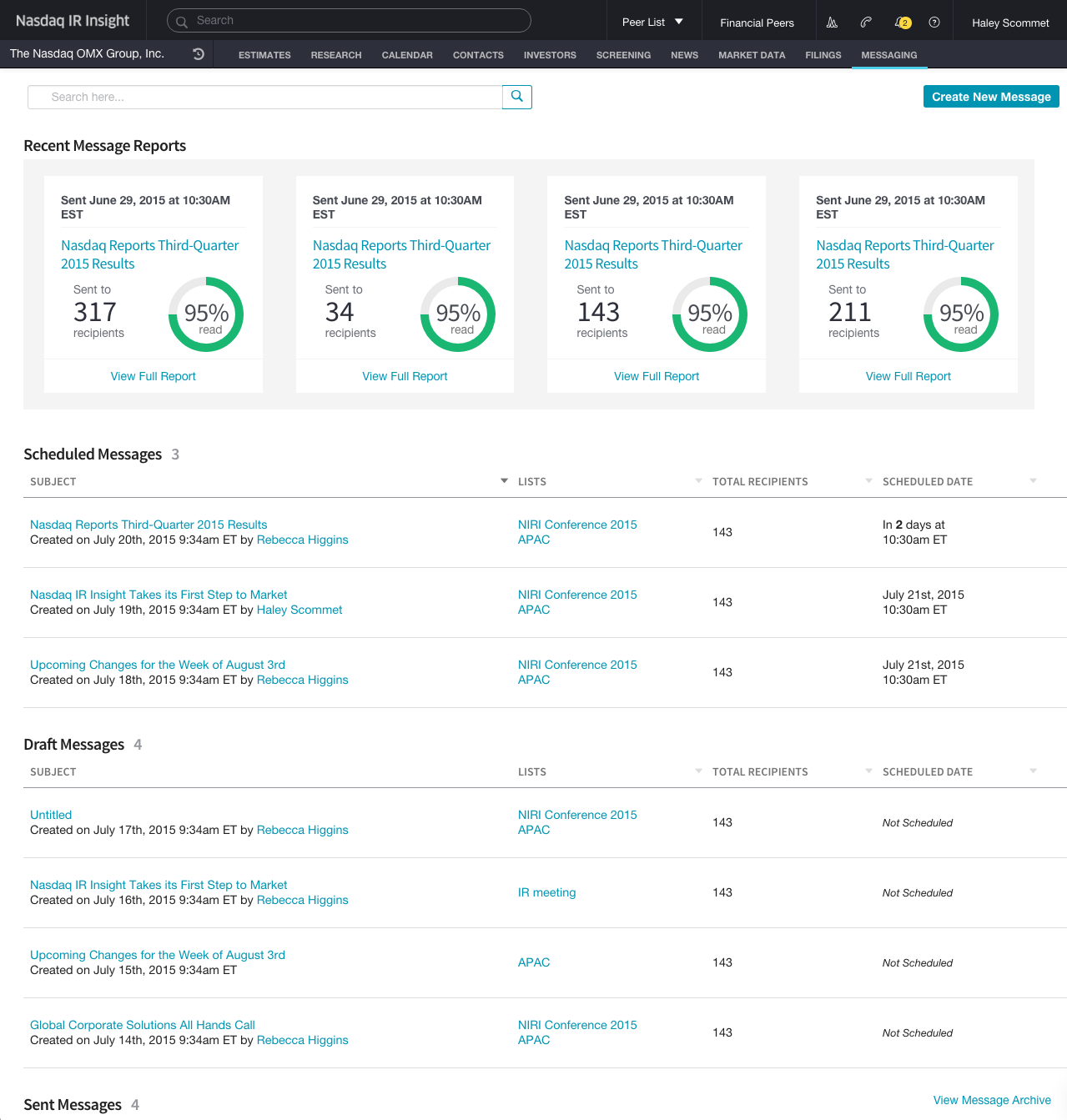This screenshot has width=1067, height=1120.
Task: Click Rebecca Higgins link on July 14th draft
Action: (302, 1040)
